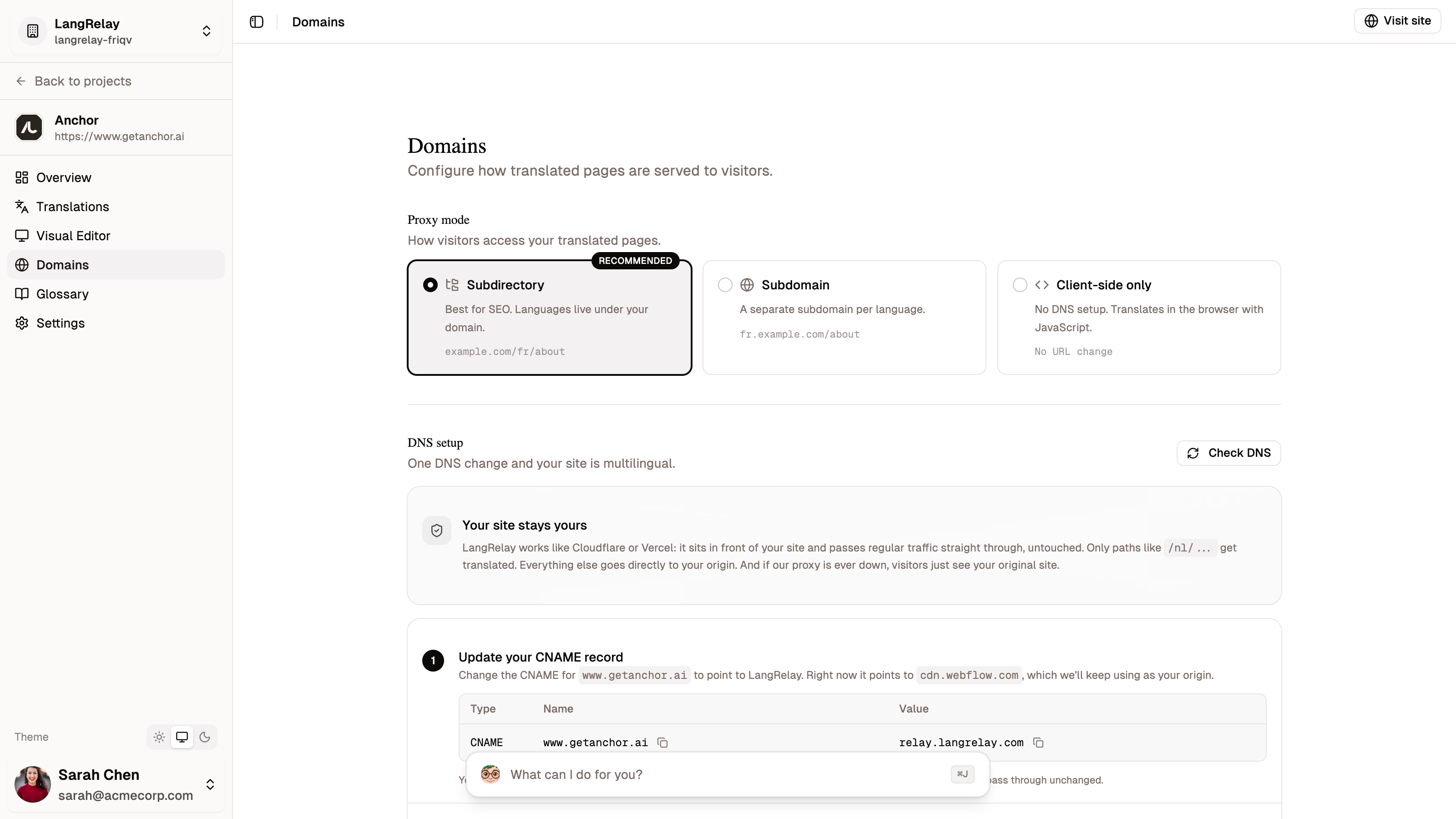Open the LangRelay workspace switcher
The width and height of the screenshot is (1456, 819).
pos(207,30)
